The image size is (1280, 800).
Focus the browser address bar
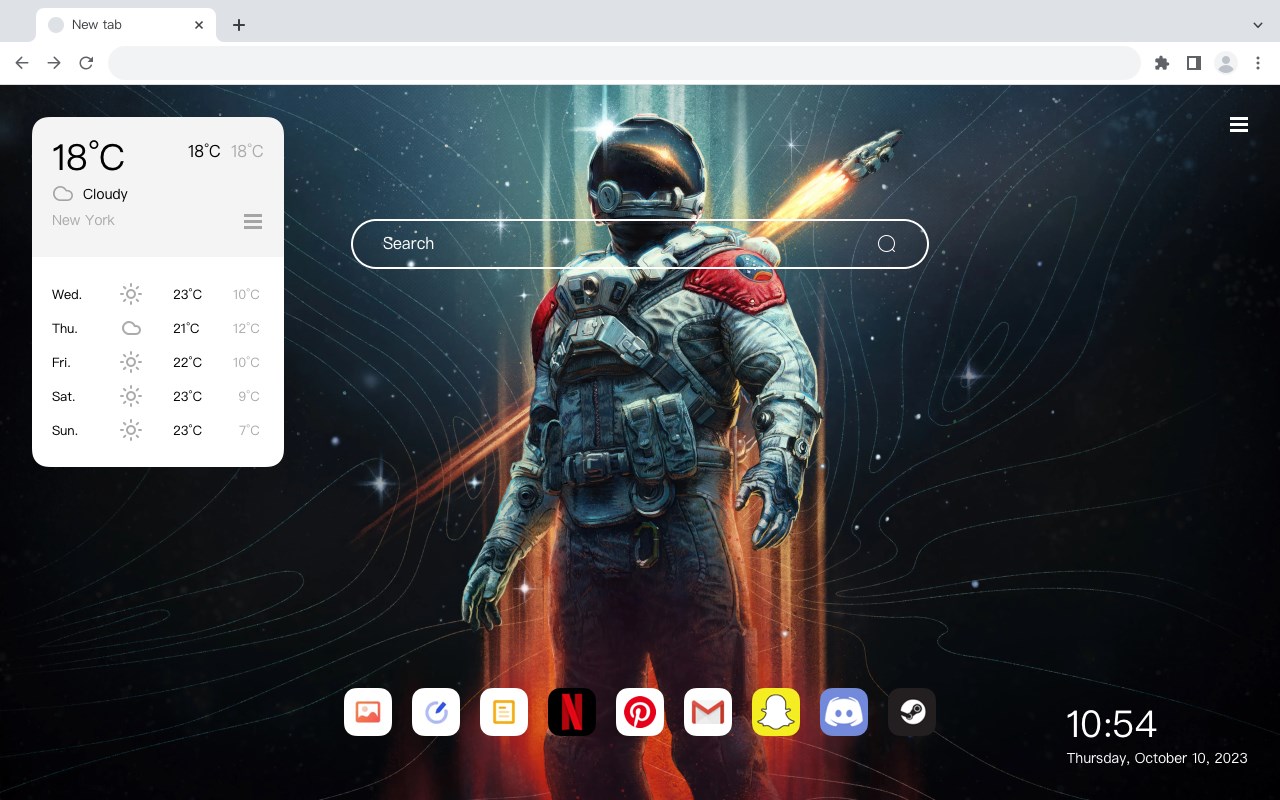(x=624, y=63)
